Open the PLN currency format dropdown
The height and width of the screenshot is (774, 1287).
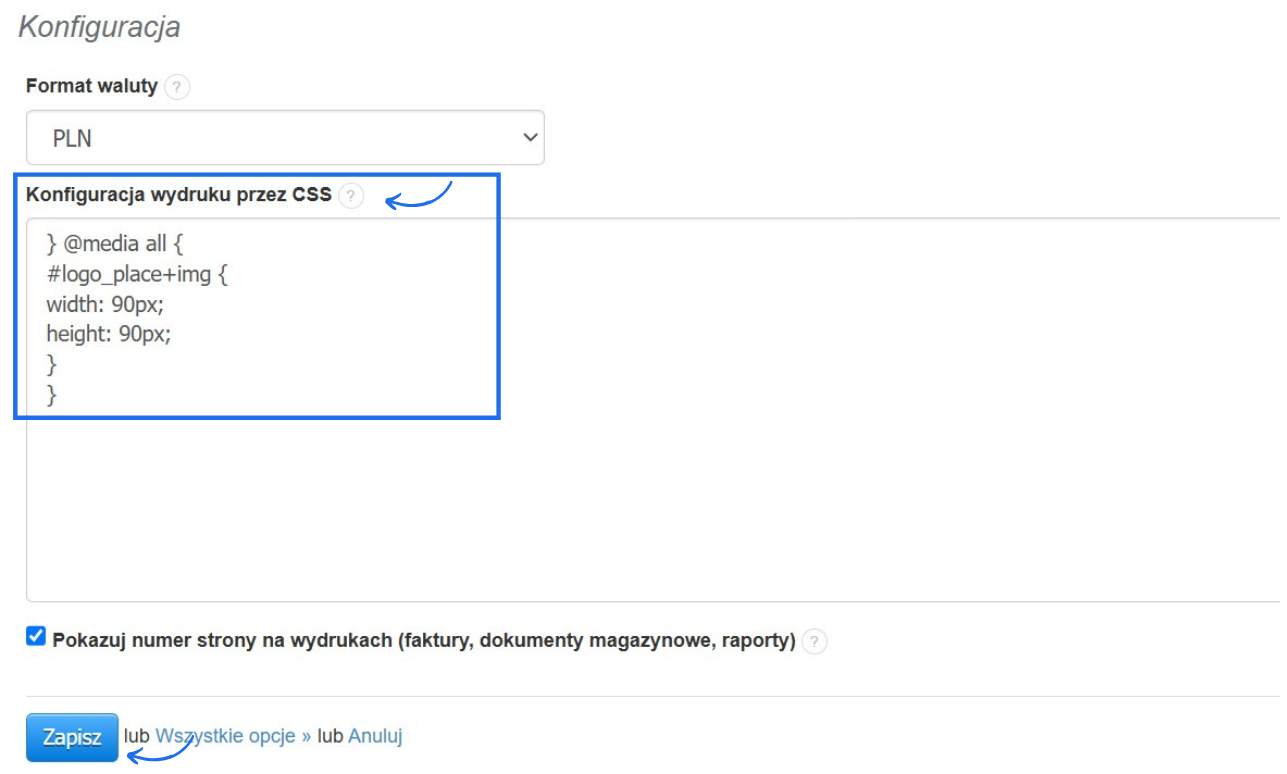coord(285,138)
